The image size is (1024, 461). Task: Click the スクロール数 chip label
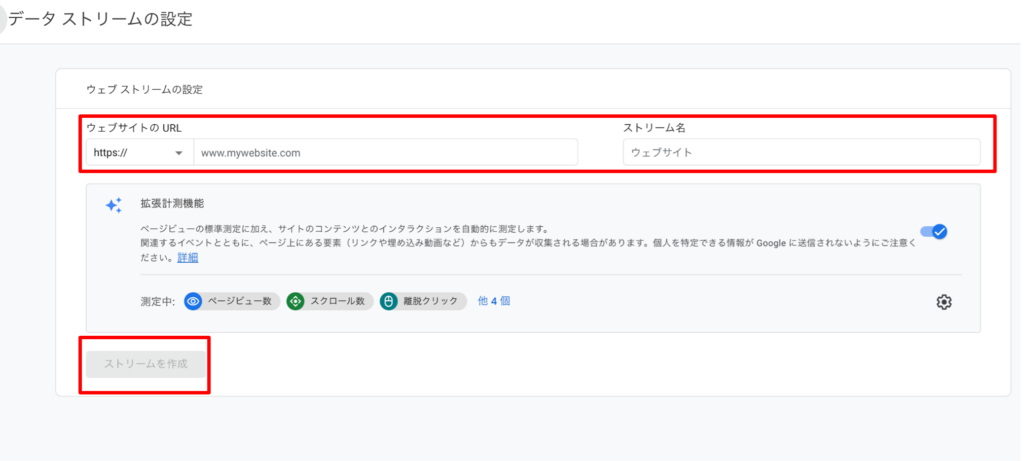coord(338,301)
